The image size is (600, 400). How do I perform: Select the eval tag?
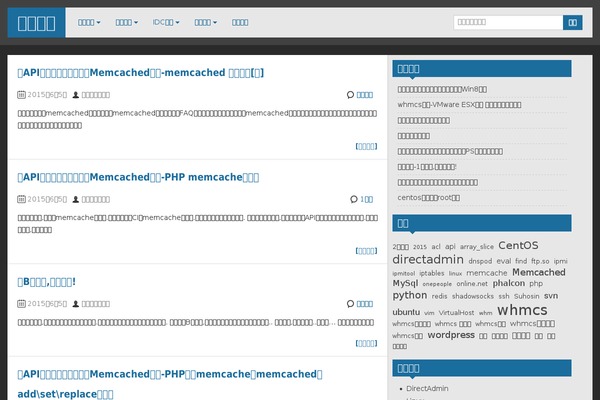coord(504,261)
